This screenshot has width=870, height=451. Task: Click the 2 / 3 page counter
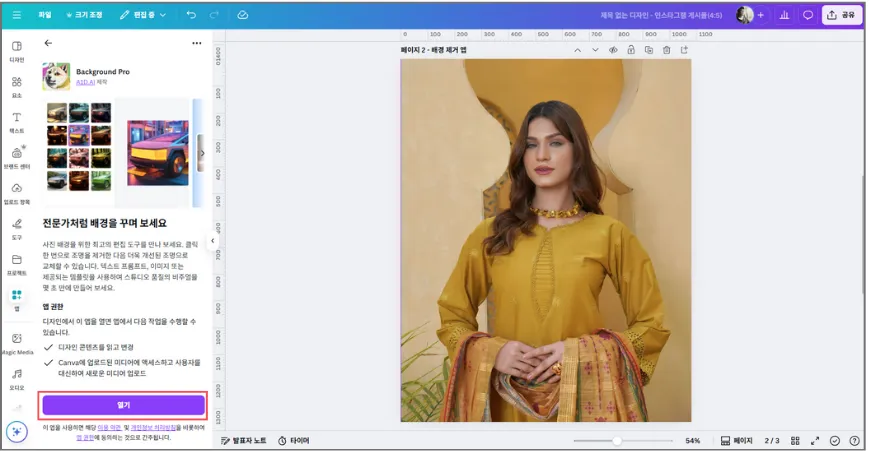click(772, 440)
